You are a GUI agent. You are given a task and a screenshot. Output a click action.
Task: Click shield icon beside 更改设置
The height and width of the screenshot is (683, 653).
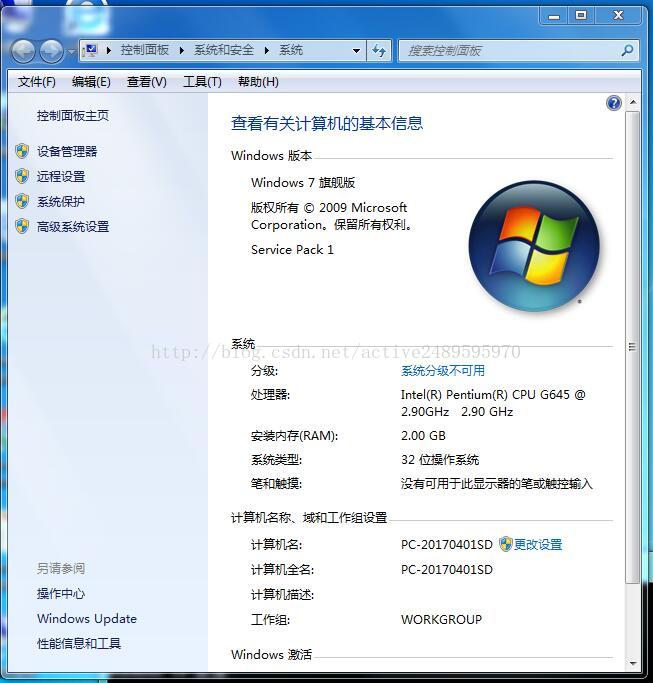click(x=505, y=544)
